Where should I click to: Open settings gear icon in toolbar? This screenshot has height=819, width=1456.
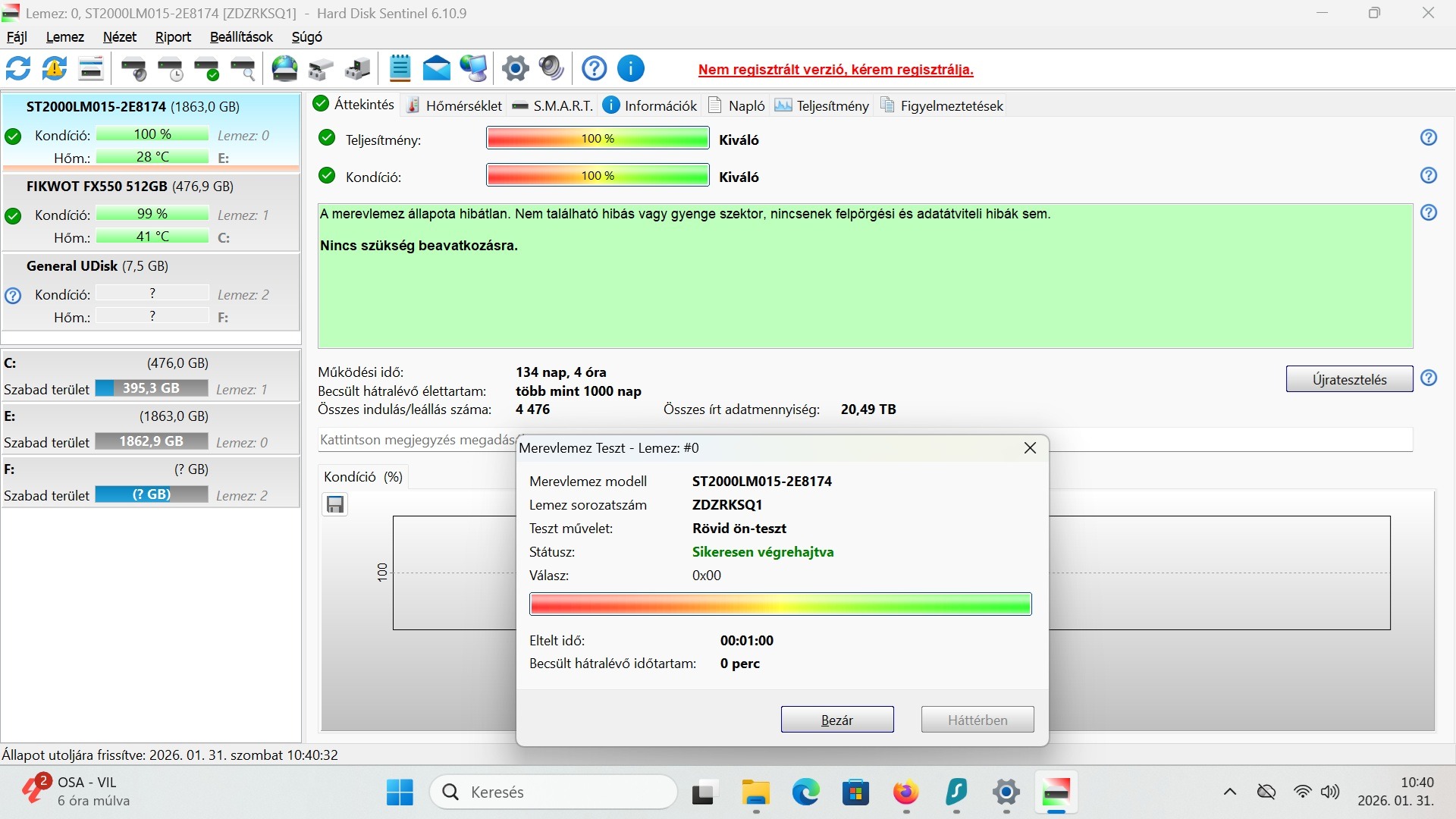tap(515, 69)
